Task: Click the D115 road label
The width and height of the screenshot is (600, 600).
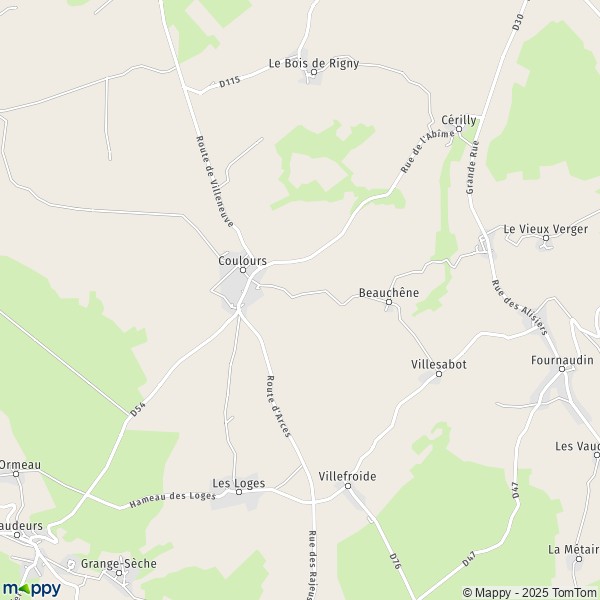Action: [230, 82]
